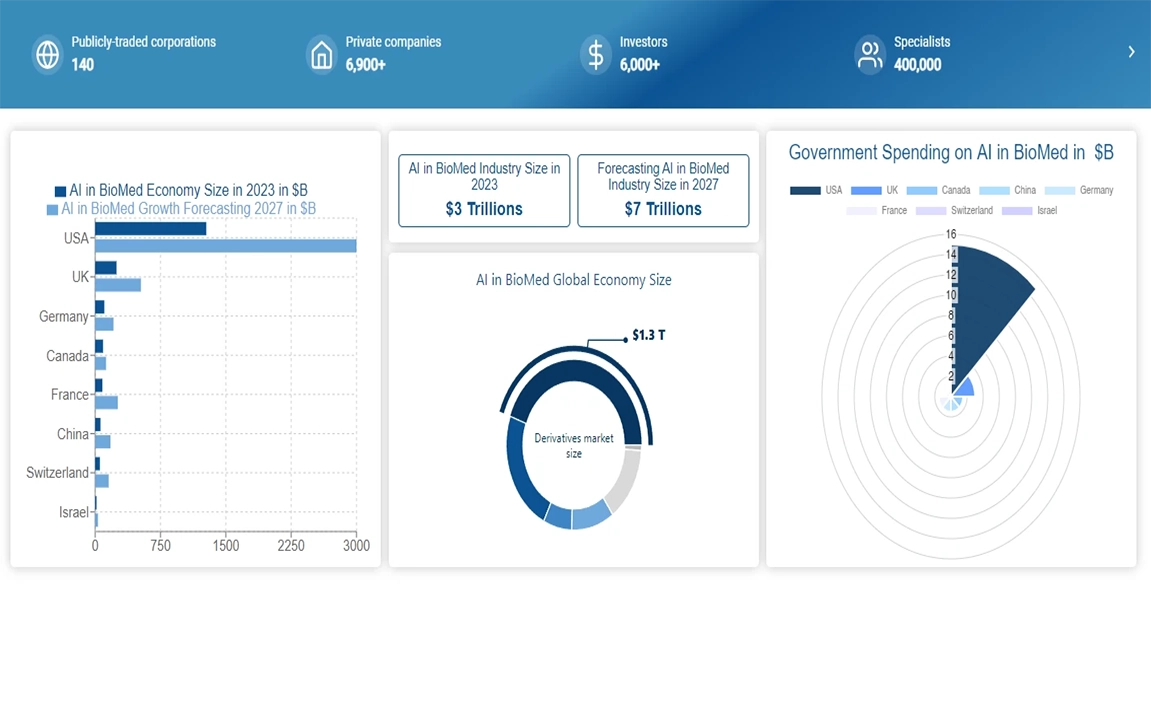Click the Forecasting Industry Size in 2027 card
Image resolution: width=1151 pixels, height=704 pixels.
pyautogui.click(x=663, y=190)
